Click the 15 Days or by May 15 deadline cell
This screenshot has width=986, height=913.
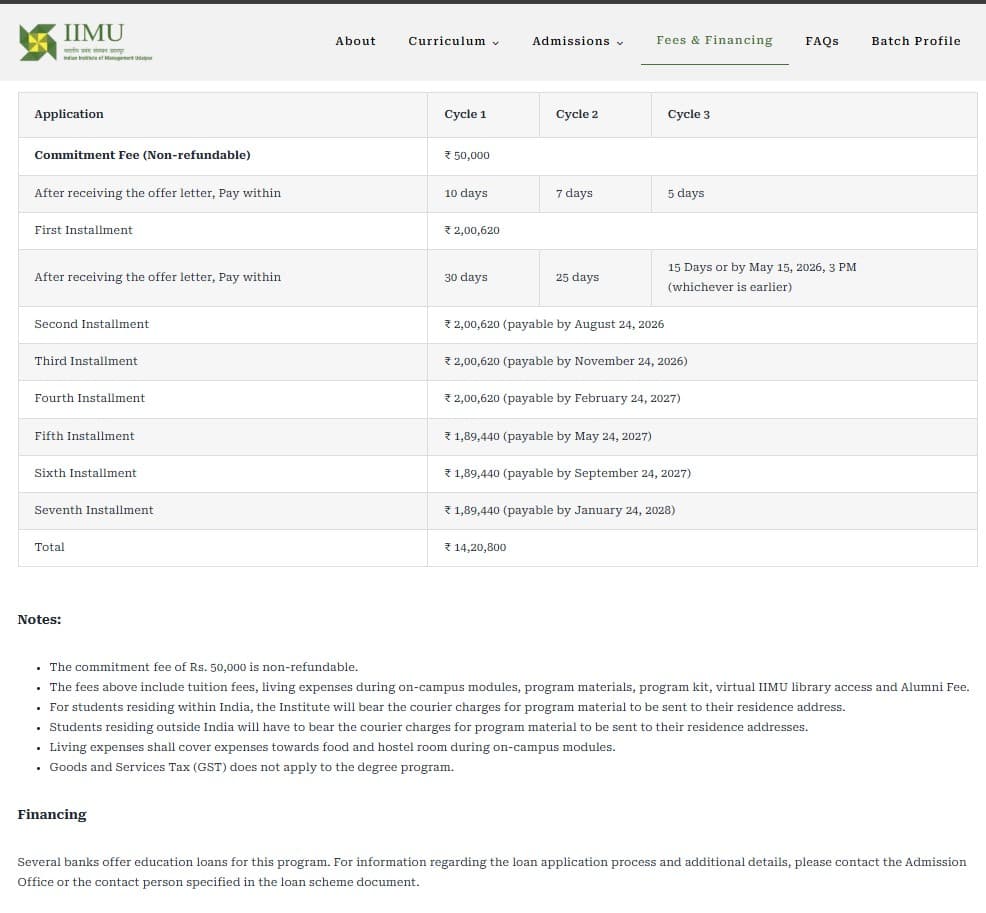(761, 277)
